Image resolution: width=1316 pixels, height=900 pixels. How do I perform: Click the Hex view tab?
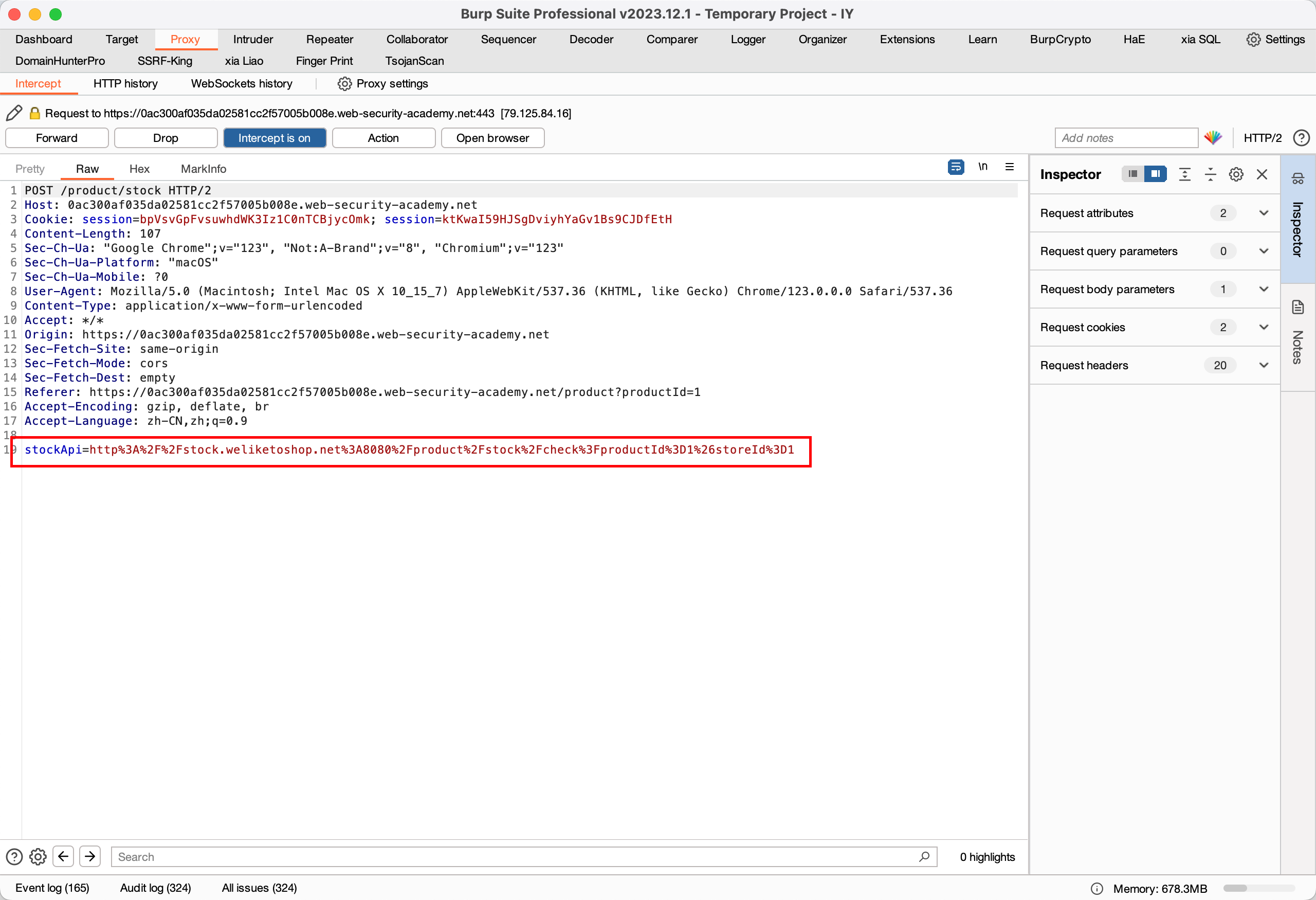pyautogui.click(x=140, y=168)
